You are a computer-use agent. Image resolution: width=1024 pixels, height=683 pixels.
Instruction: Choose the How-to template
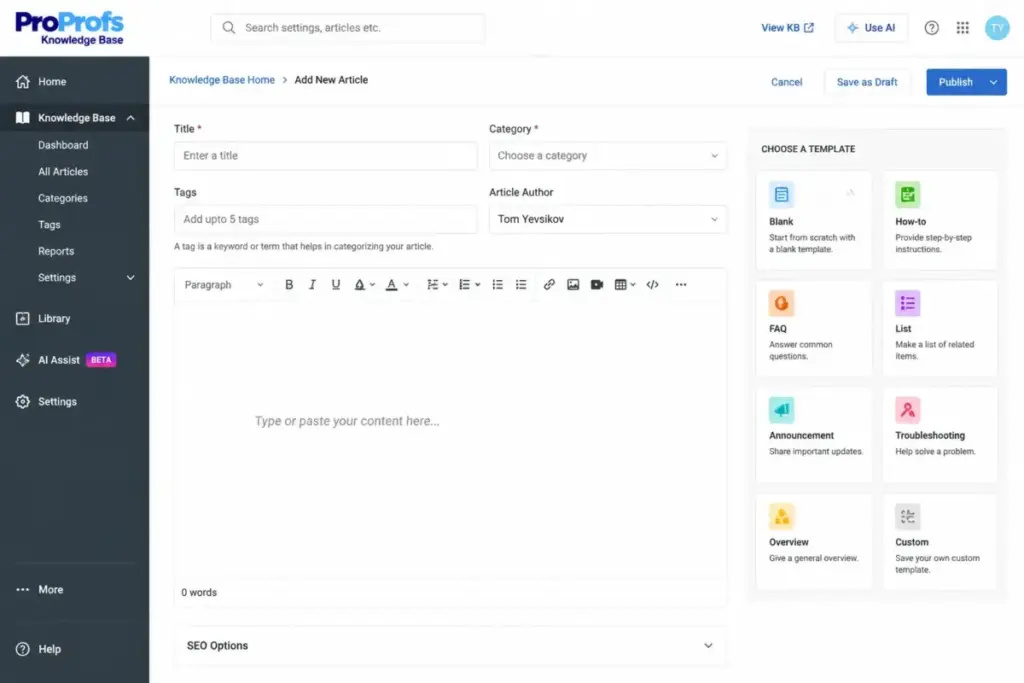[x=940, y=220]
